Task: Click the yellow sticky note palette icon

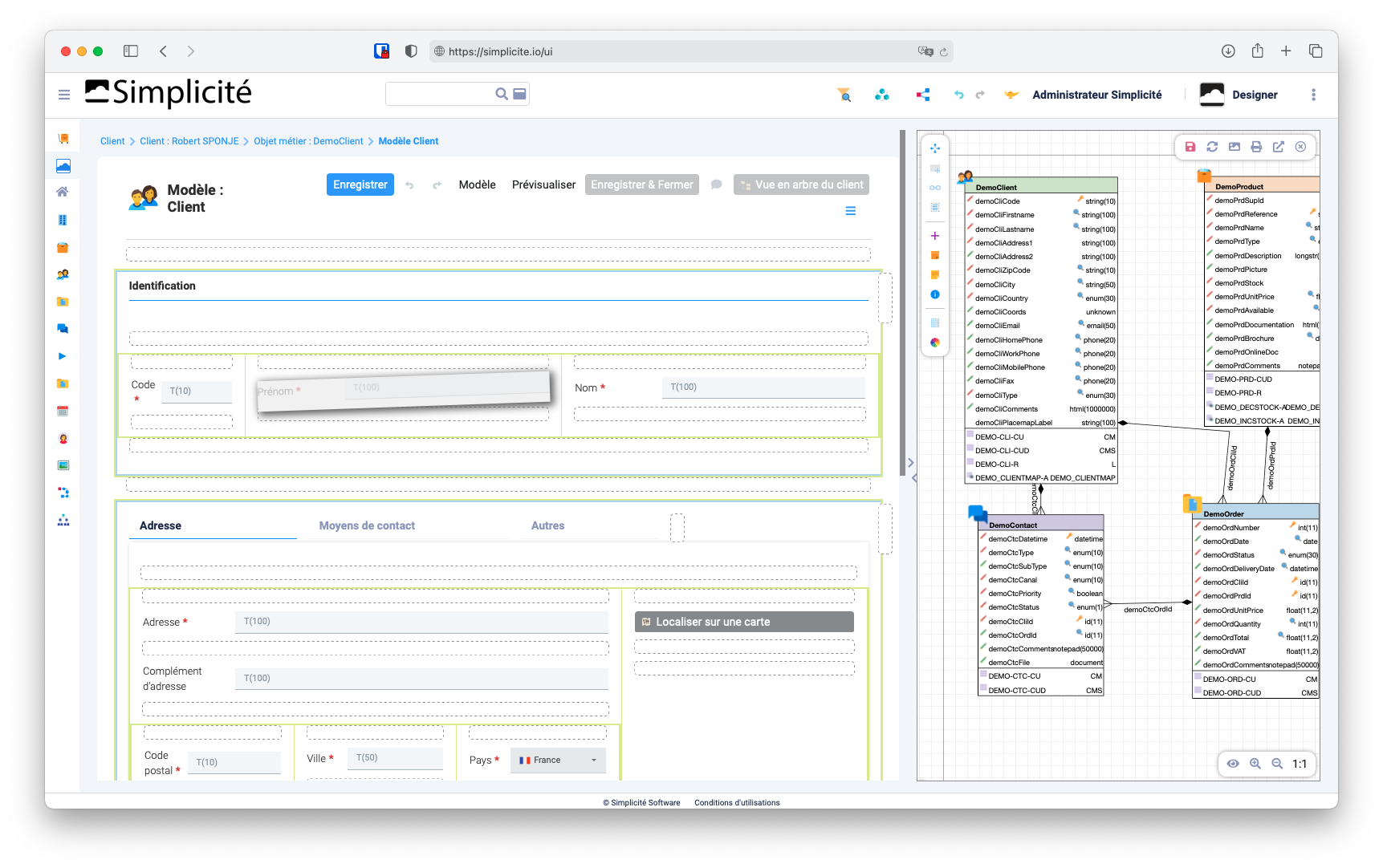Action: [x=935, y=275]
